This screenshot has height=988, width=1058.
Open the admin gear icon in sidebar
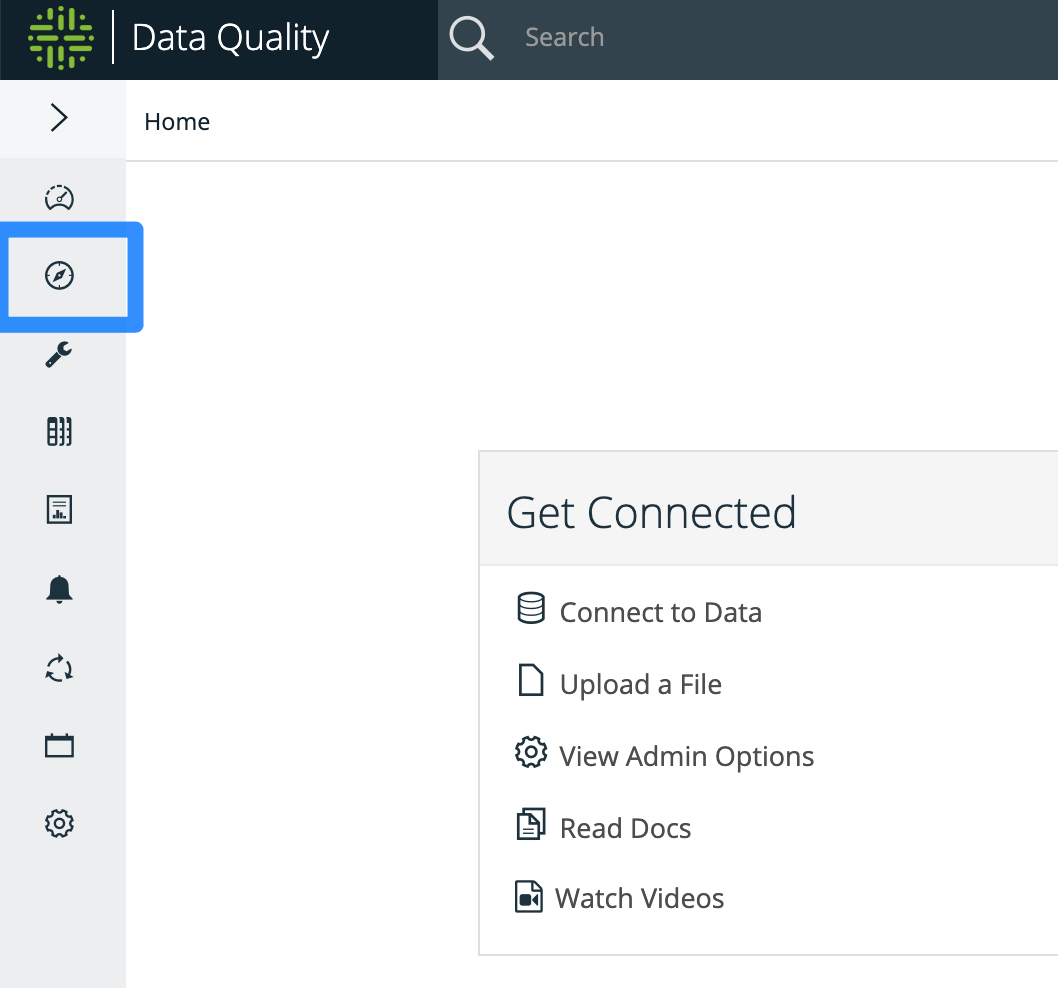tap(60, 824)
